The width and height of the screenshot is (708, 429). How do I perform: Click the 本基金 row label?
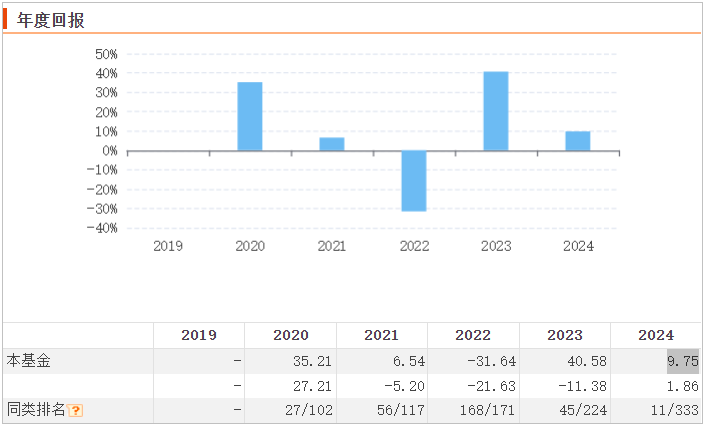coord(28,360)
